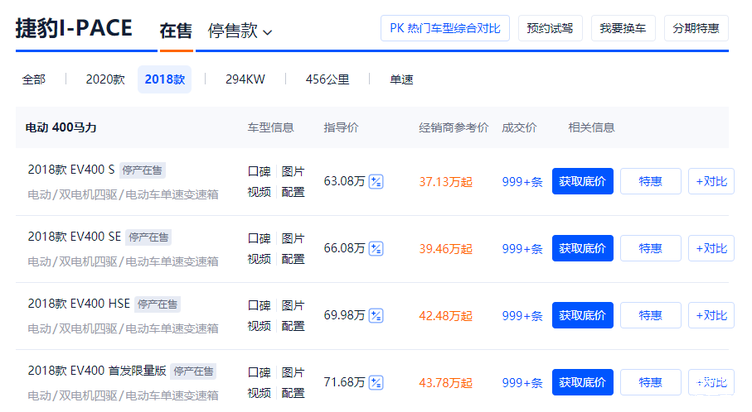Open 999+条 deals for EV400 HSE
This screenshot has width=752, height=412.
tap(522, 316)
